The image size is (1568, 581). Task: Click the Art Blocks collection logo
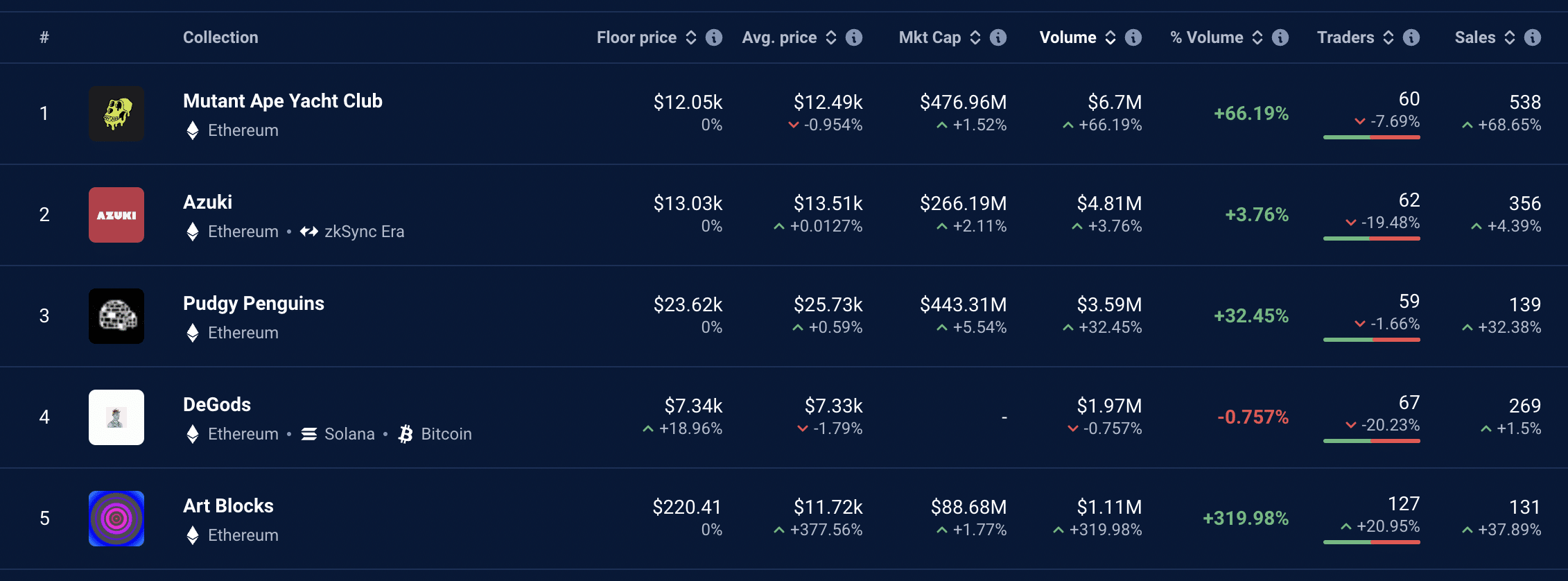coord(116,519)
